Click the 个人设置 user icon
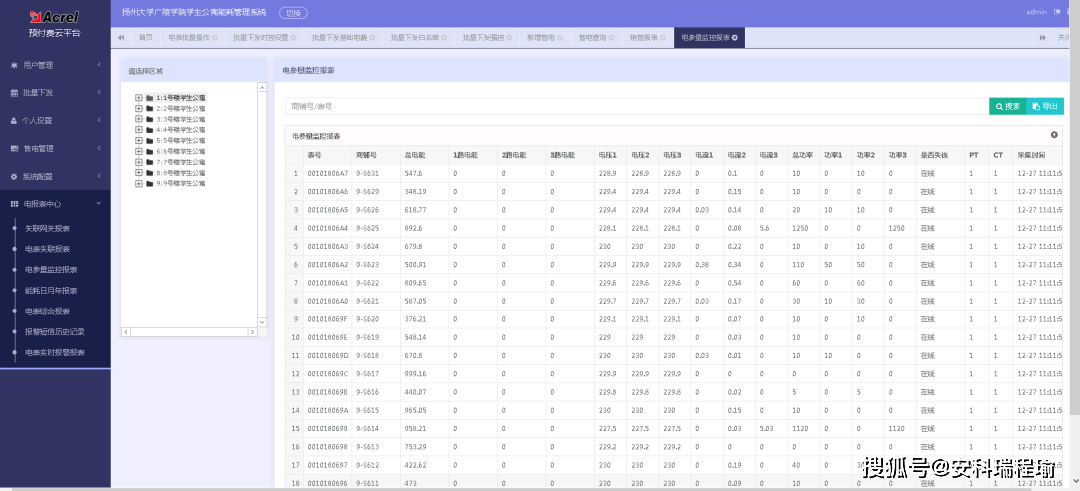1080x491 pixels. [x=14, y=121]
